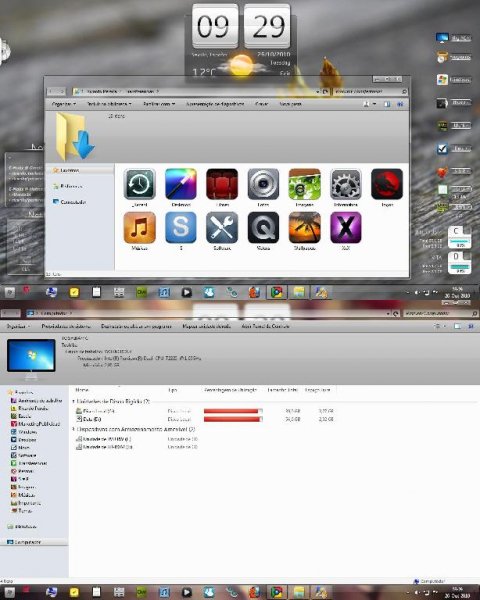Viewport: 480px width, 600px height.
Task: Open the palm tree sunset Wallpapers folder
Action: 304,228
